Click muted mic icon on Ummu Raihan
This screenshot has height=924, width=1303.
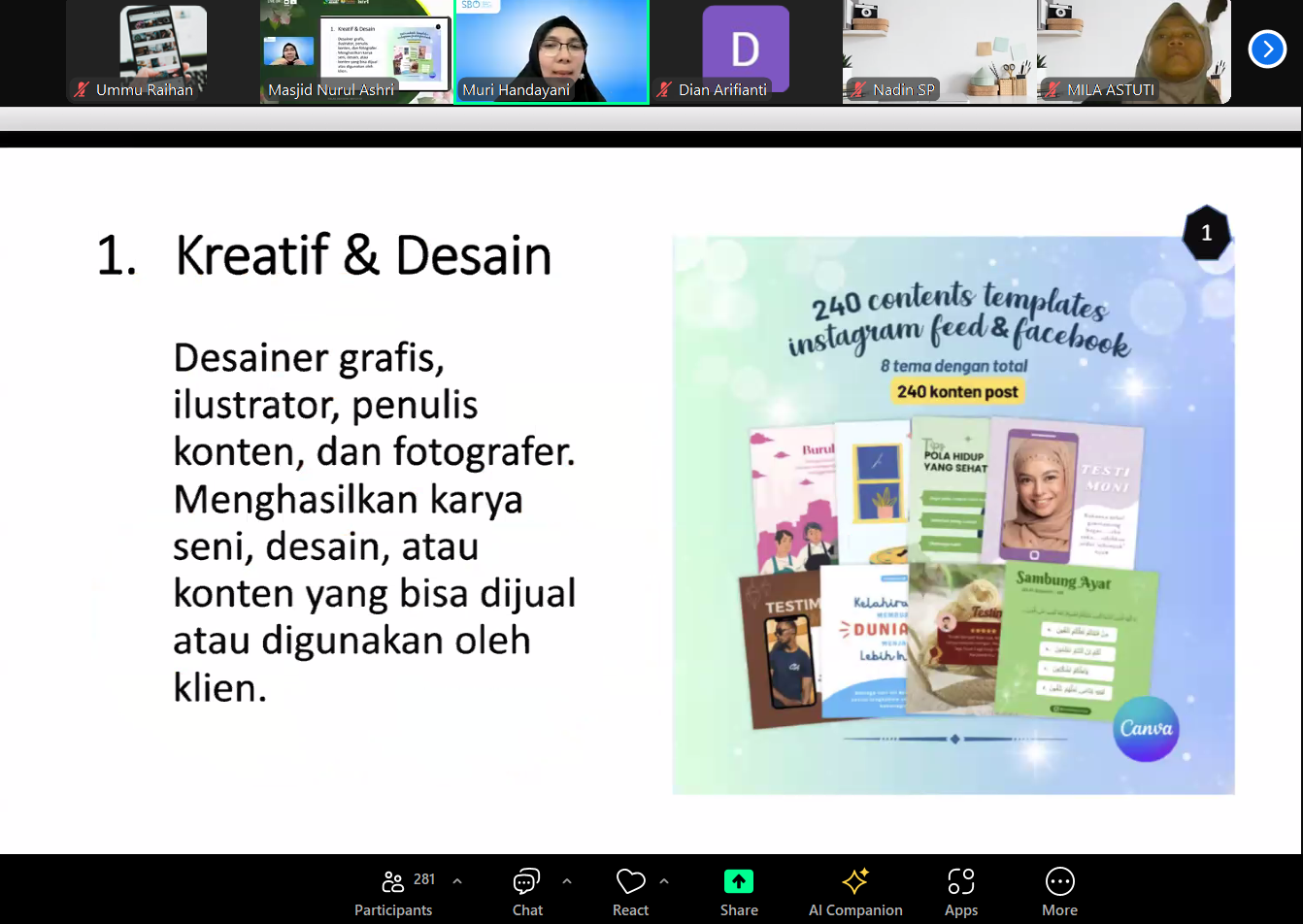(83, 89)
